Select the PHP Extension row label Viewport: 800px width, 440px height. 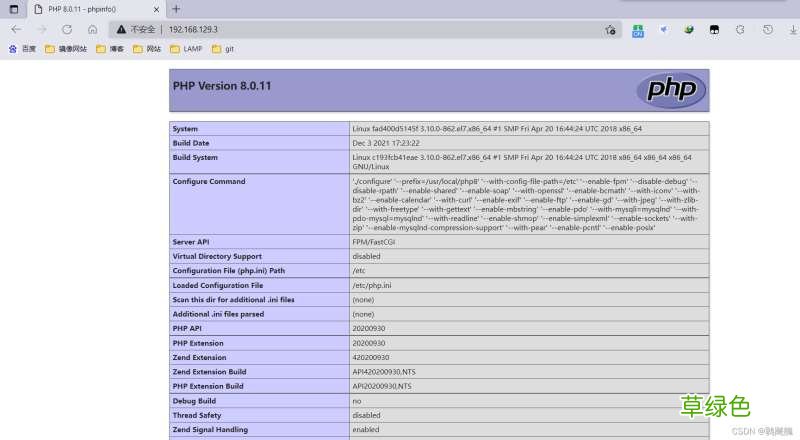tap(198, 343)
